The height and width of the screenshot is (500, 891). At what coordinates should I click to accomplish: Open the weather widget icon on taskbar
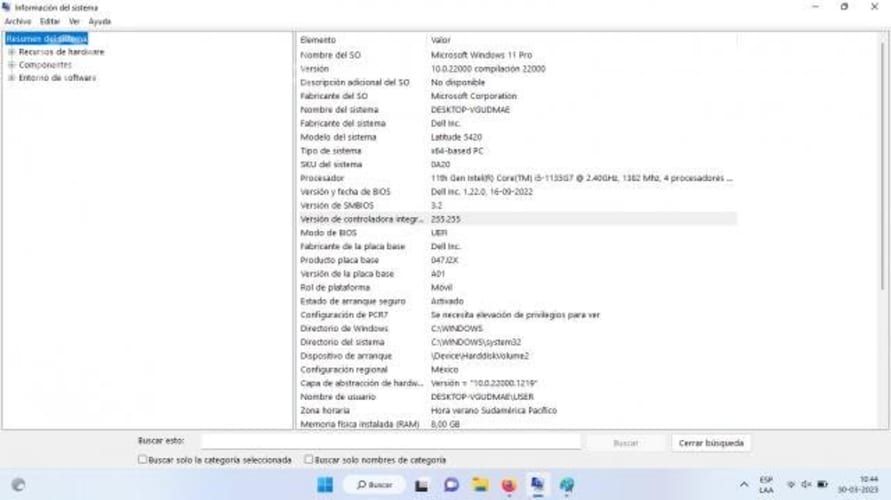(18, 485)
